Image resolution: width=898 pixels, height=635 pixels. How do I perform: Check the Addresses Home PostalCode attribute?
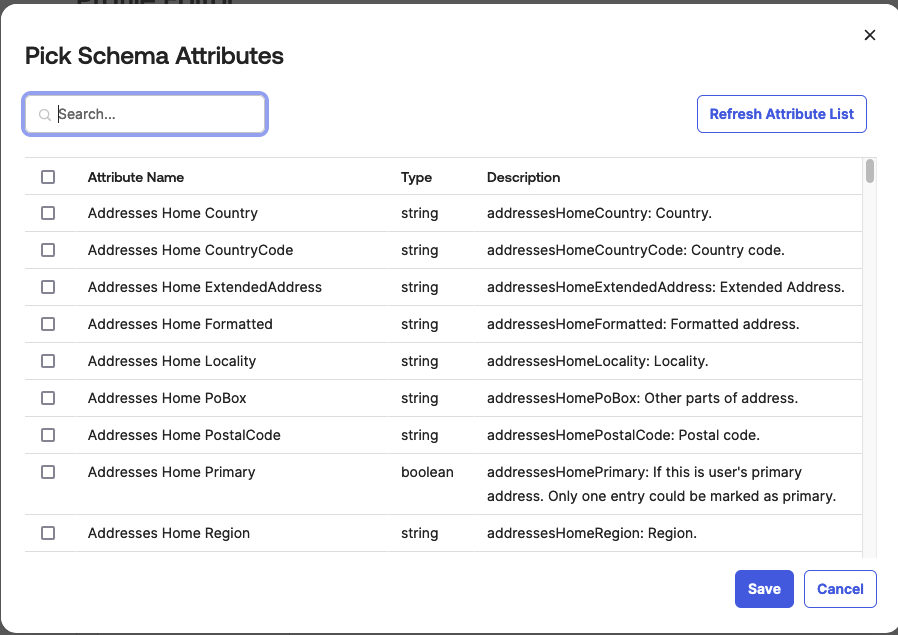(x=47, y=435)
